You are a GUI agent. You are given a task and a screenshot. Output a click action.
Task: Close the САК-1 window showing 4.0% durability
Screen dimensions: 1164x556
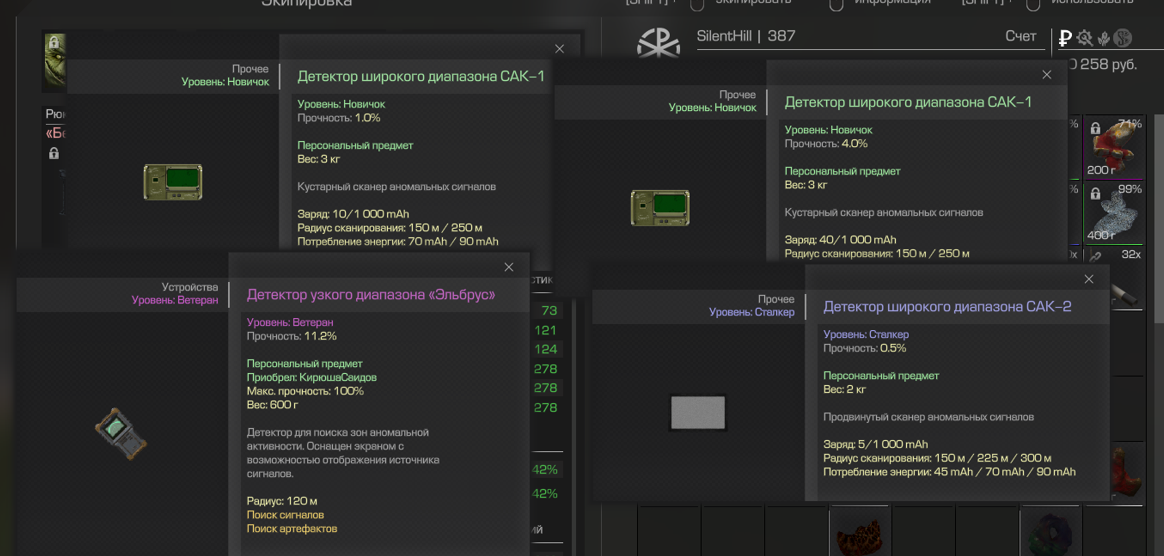click(x=1047, y=75)
